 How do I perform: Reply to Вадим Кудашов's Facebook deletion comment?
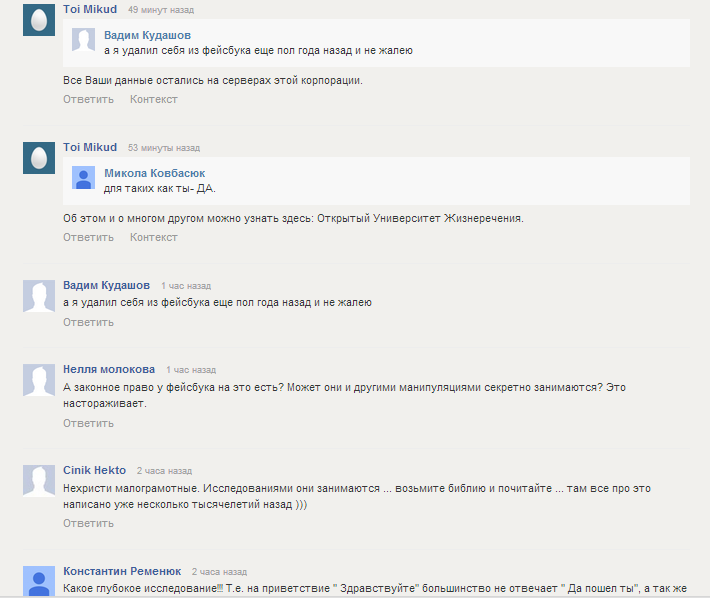click(88, 322)
